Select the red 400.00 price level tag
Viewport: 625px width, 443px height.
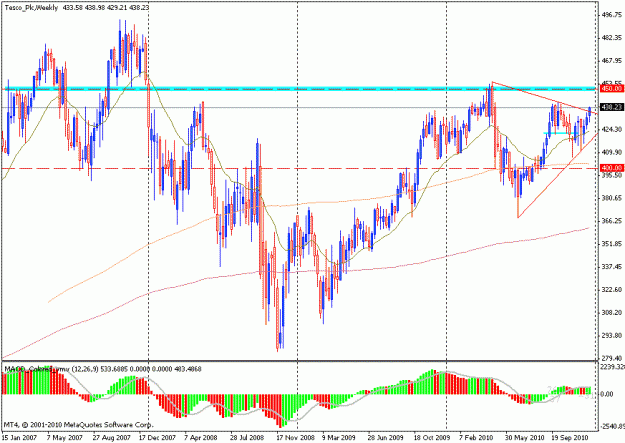[611, 168]
